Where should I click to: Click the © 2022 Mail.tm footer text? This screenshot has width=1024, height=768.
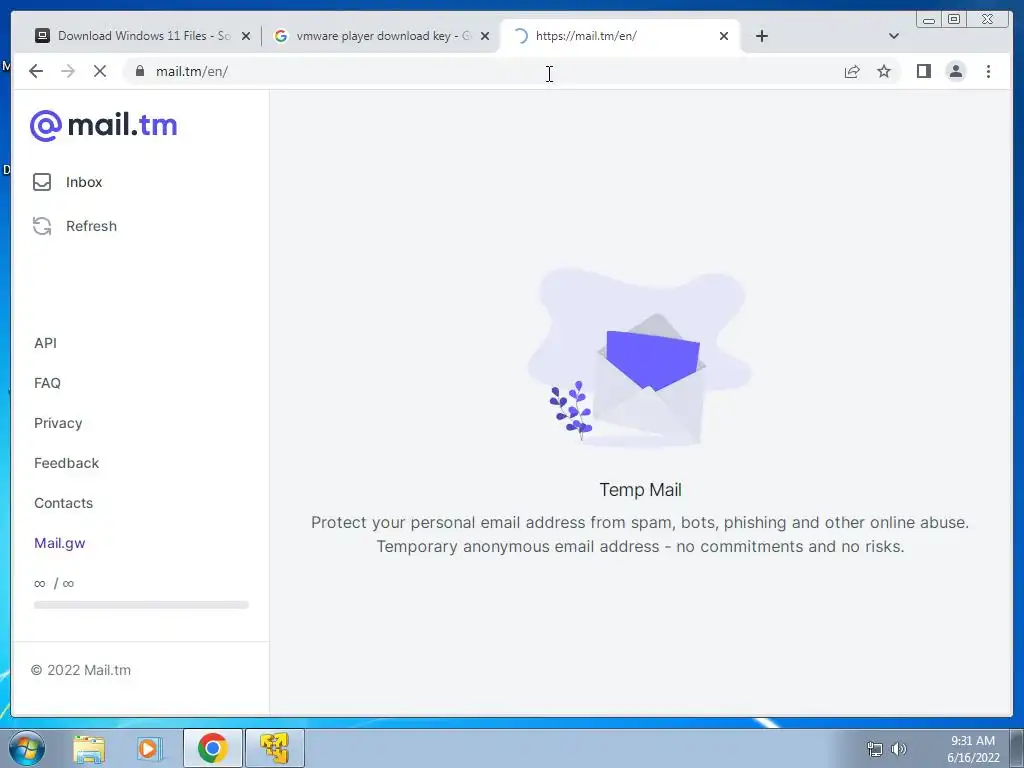click(81, 670)
